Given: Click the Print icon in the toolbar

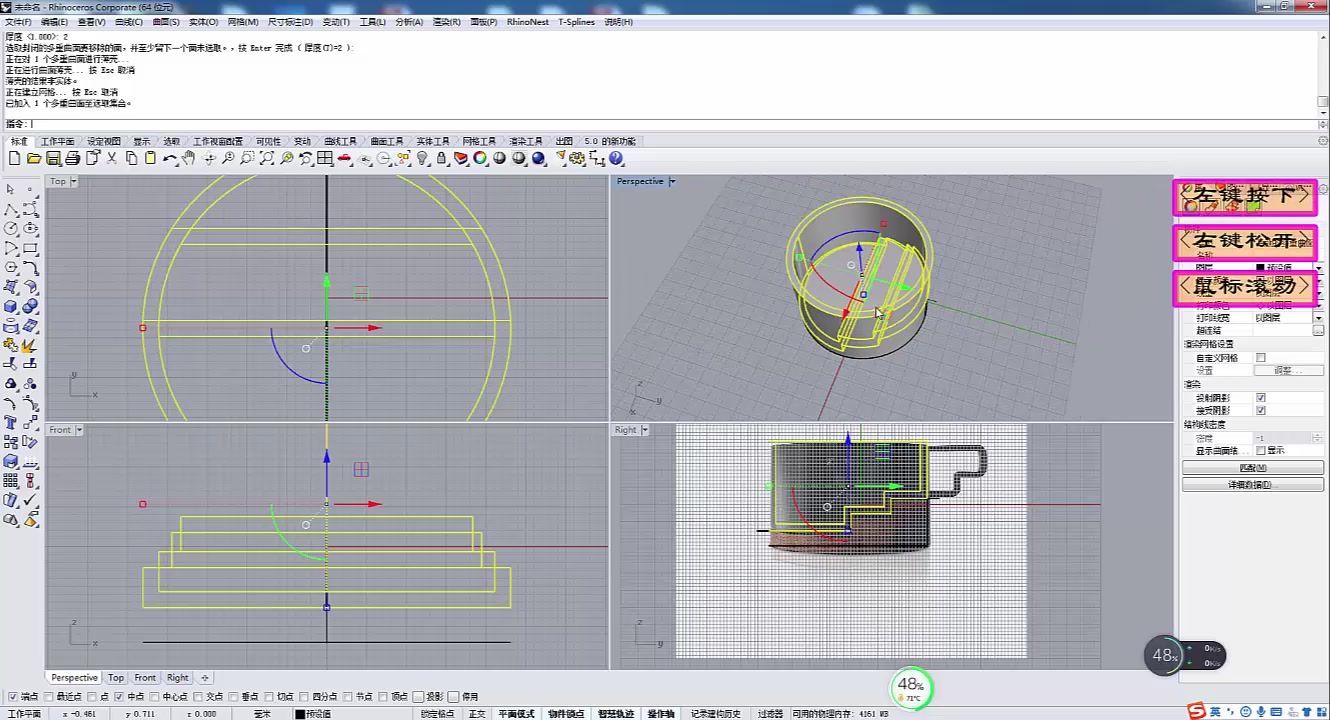Looking at the screenshot, I should (x=72, y=158).
